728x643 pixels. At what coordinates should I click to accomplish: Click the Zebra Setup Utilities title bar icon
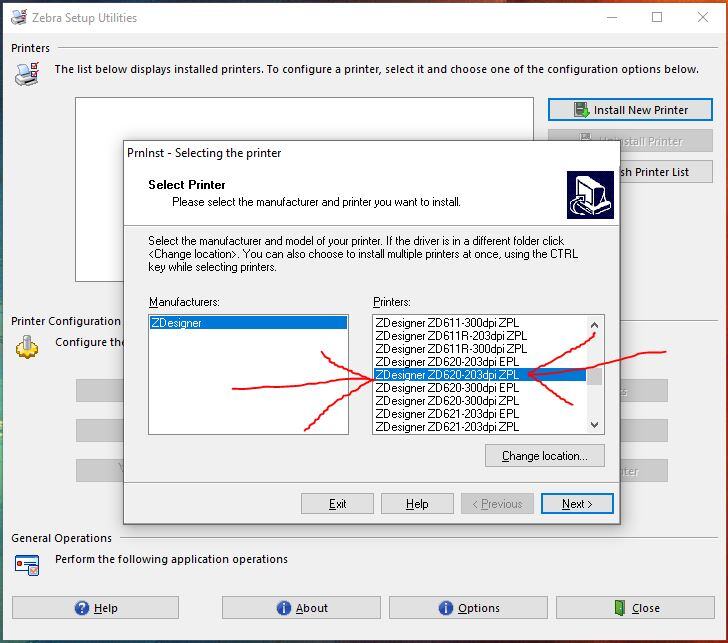click(19, 17)
